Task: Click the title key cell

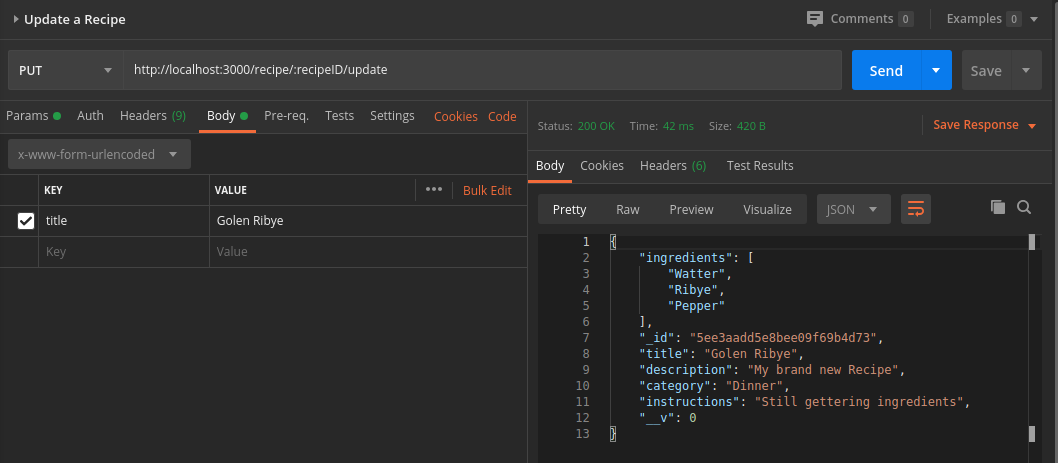Action: tap(124, 221)
